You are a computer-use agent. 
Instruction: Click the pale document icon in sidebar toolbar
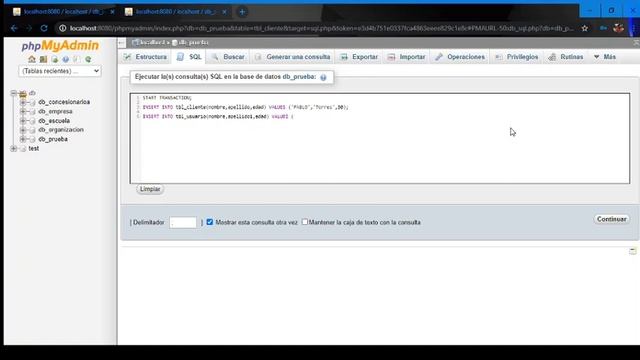click(x=76, y=59)
